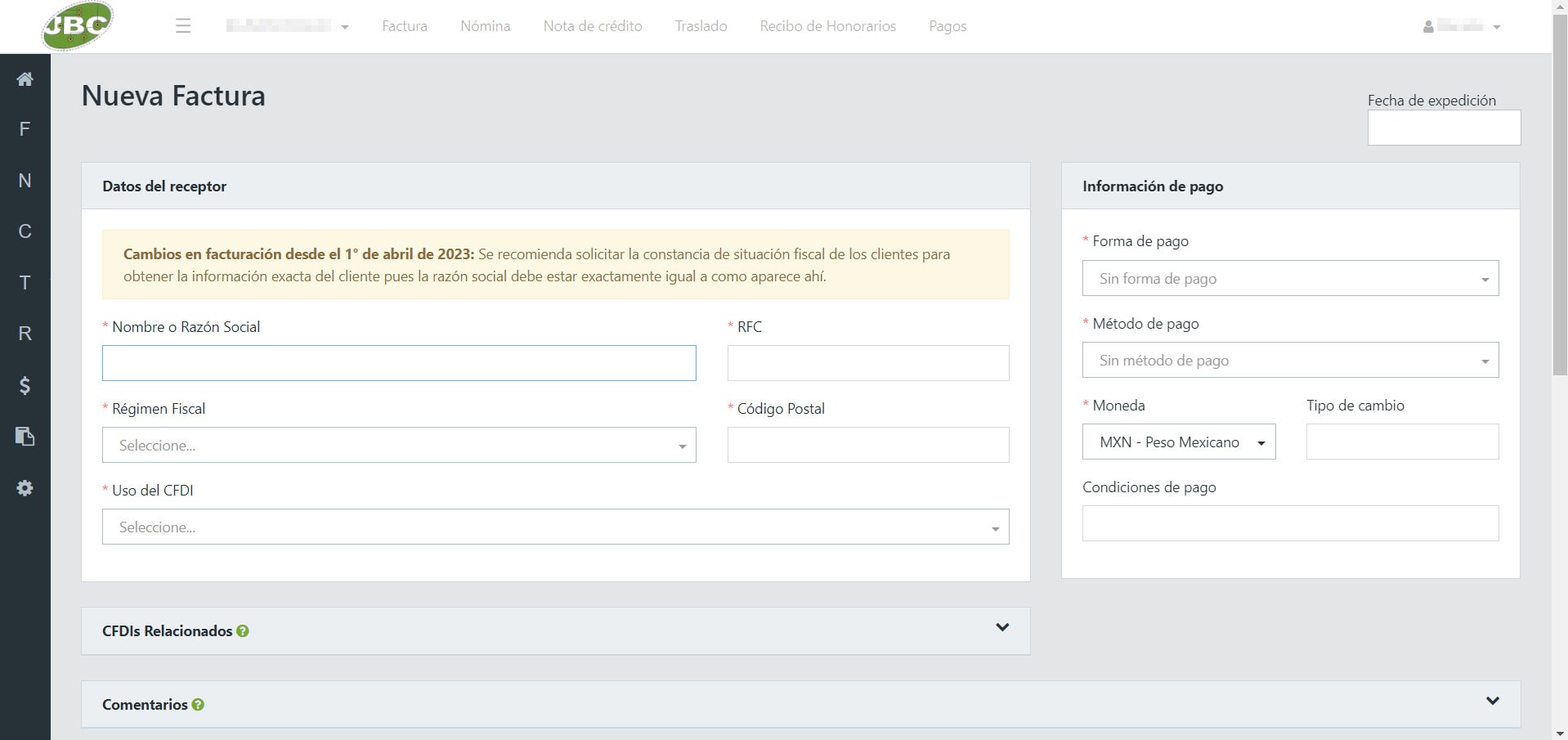Open the T sidebar shortcut
The width and height of the screenshot is (1568, 740).
click(x=25, y=283)
